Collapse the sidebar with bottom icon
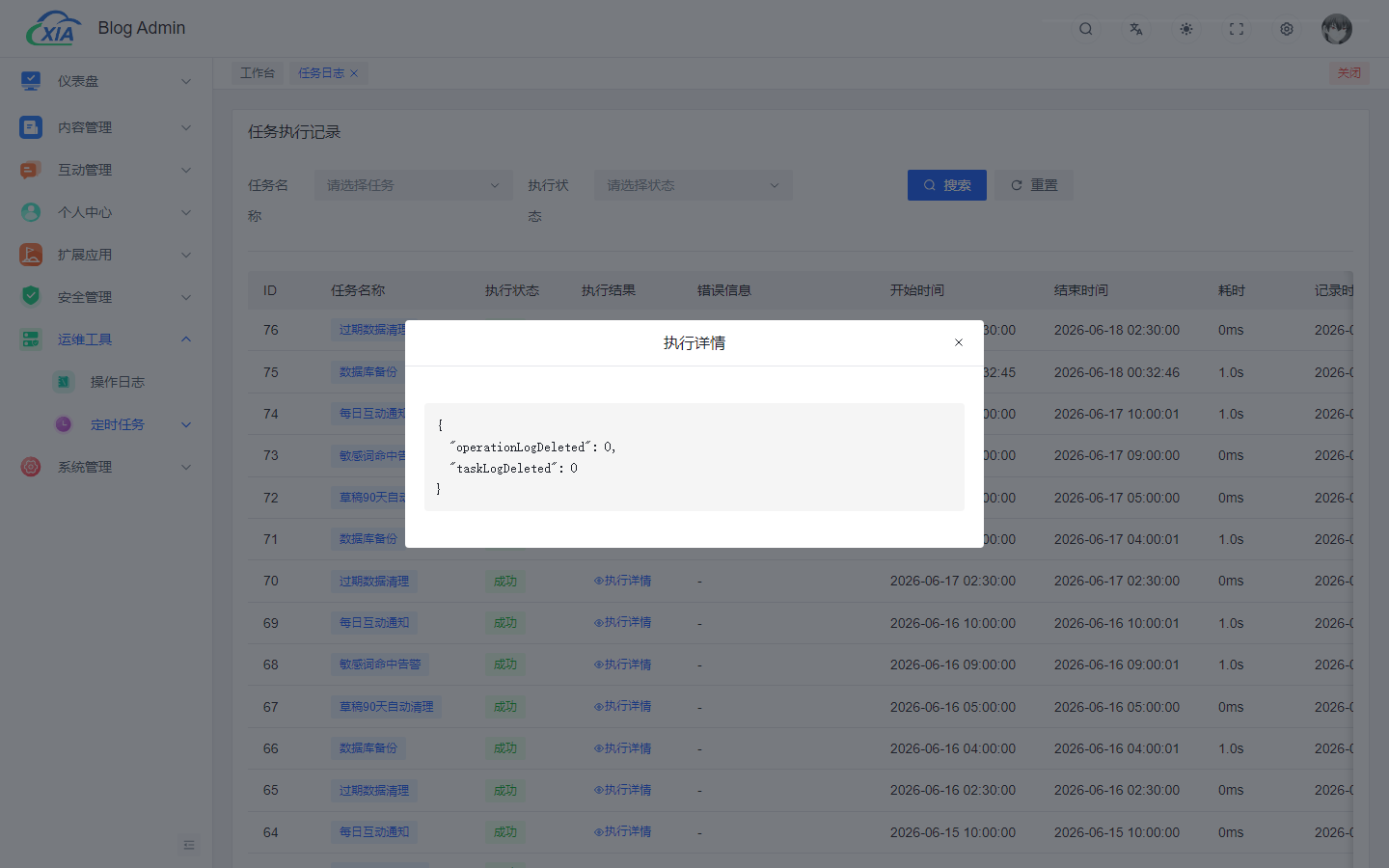 tap(189, 845)
